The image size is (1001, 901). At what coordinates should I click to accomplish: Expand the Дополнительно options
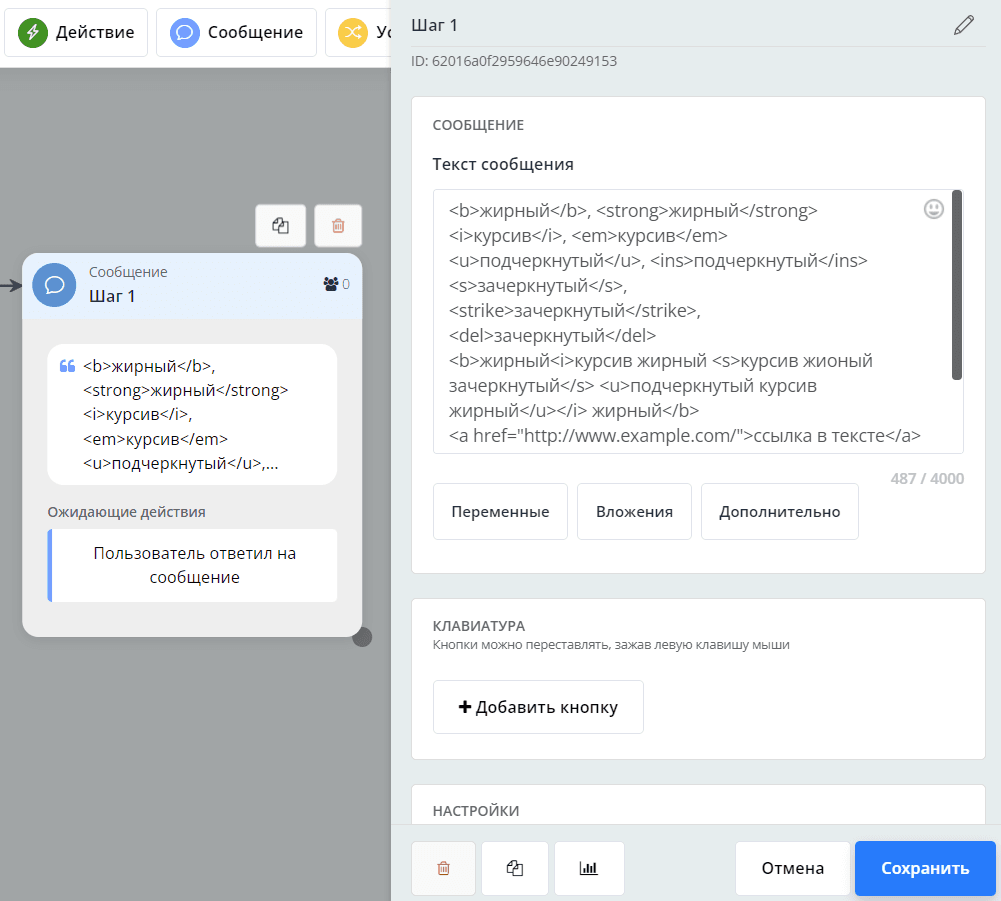coord(779,512)
